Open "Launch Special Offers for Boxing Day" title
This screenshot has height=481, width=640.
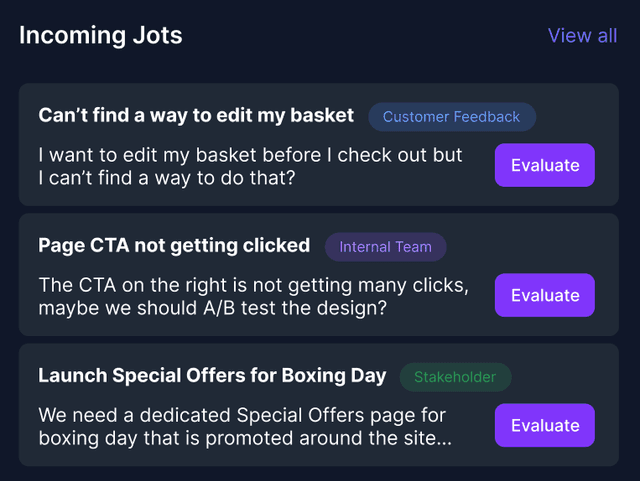[x=212, y=376]
